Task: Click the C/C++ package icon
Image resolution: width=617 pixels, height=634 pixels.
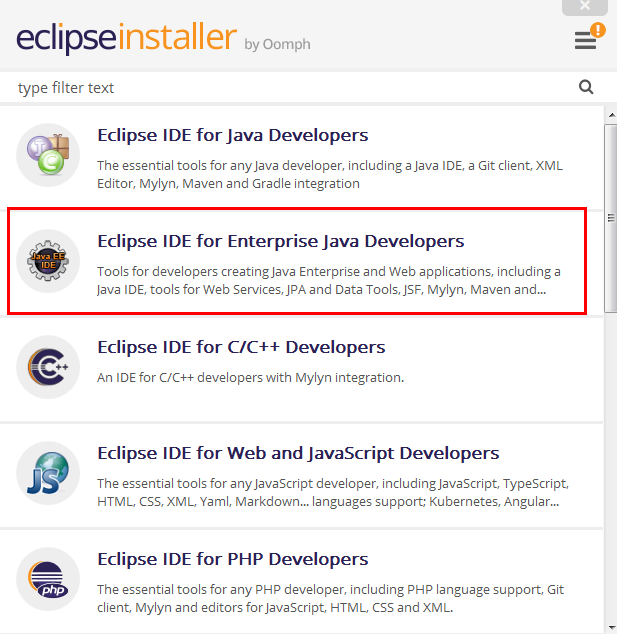Action: pyautogui.click(x=48, y=367)
